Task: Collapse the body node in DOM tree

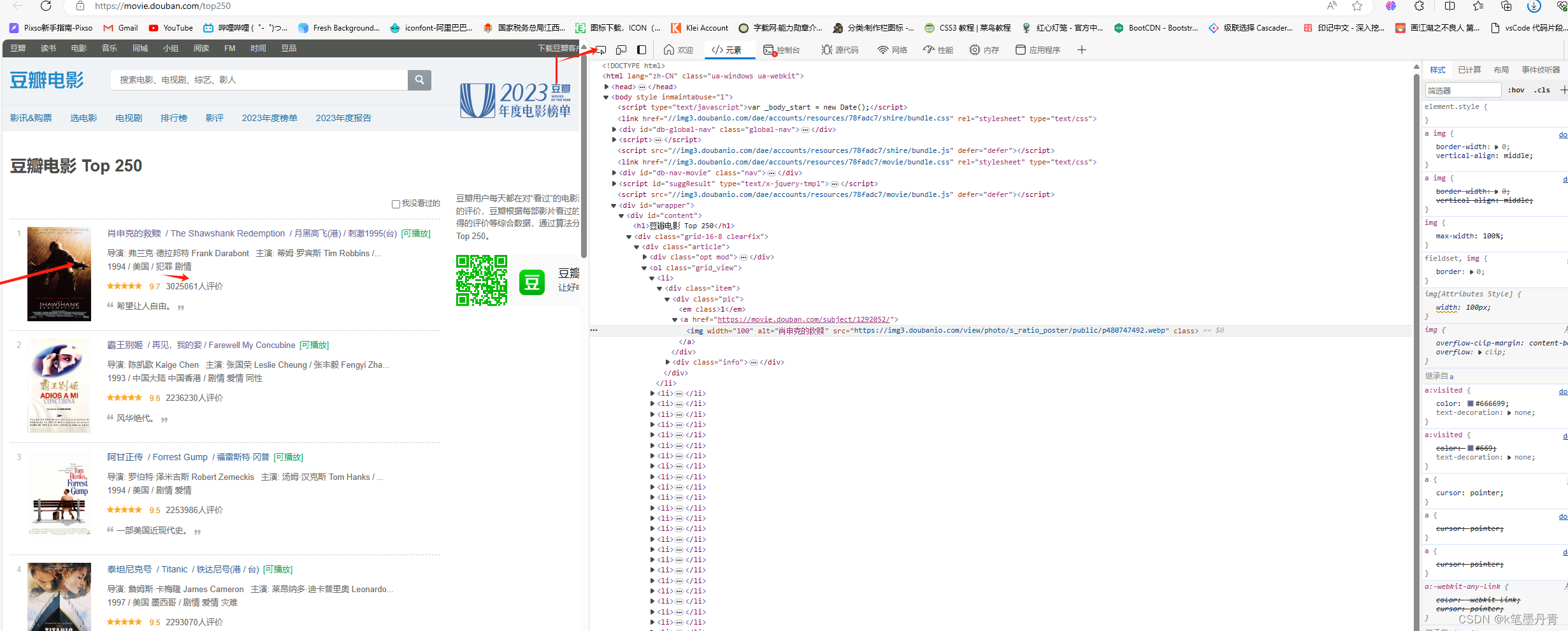Action: [607, 98]
